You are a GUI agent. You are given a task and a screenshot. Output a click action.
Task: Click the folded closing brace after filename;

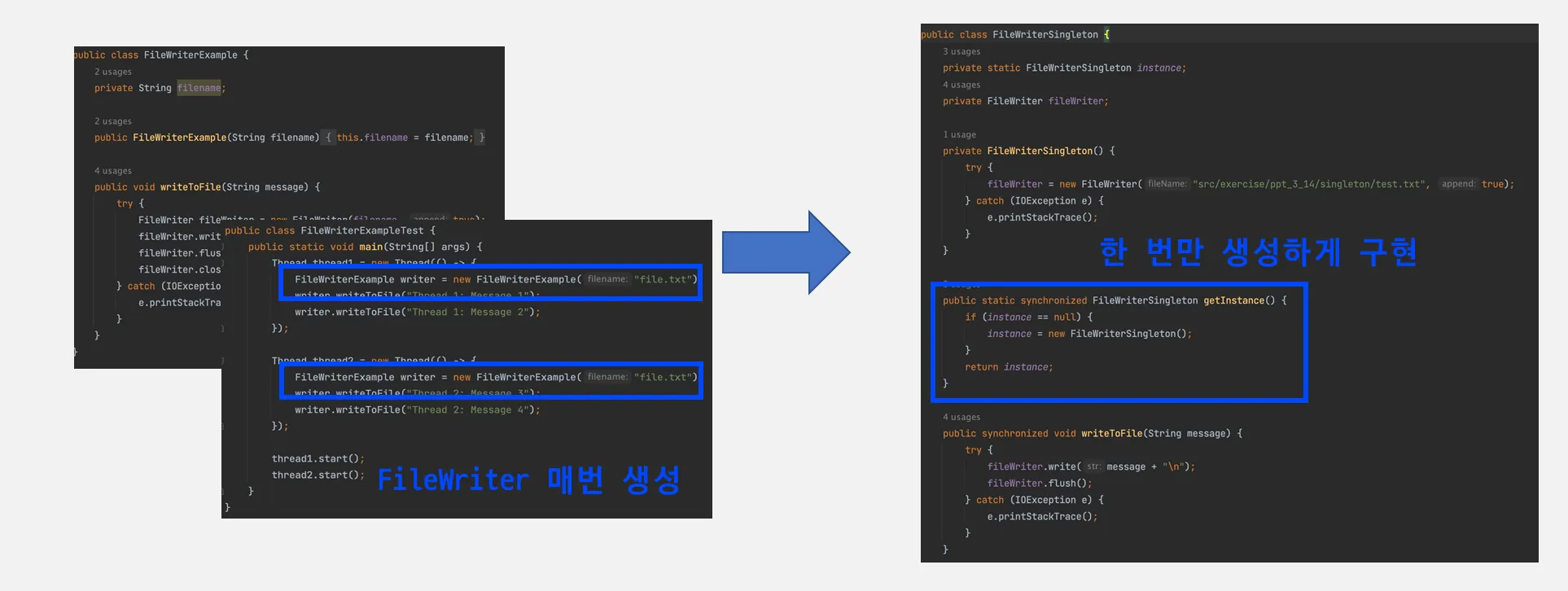pos(481,138)
